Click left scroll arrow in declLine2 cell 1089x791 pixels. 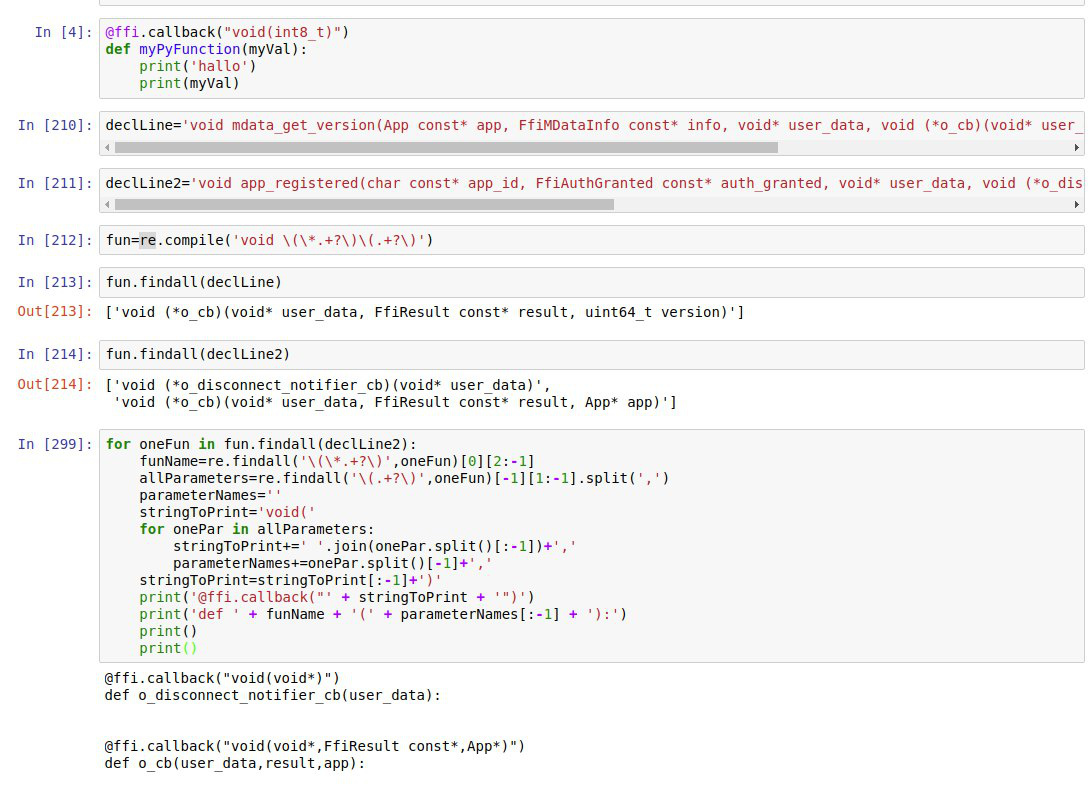coord(108,204)
